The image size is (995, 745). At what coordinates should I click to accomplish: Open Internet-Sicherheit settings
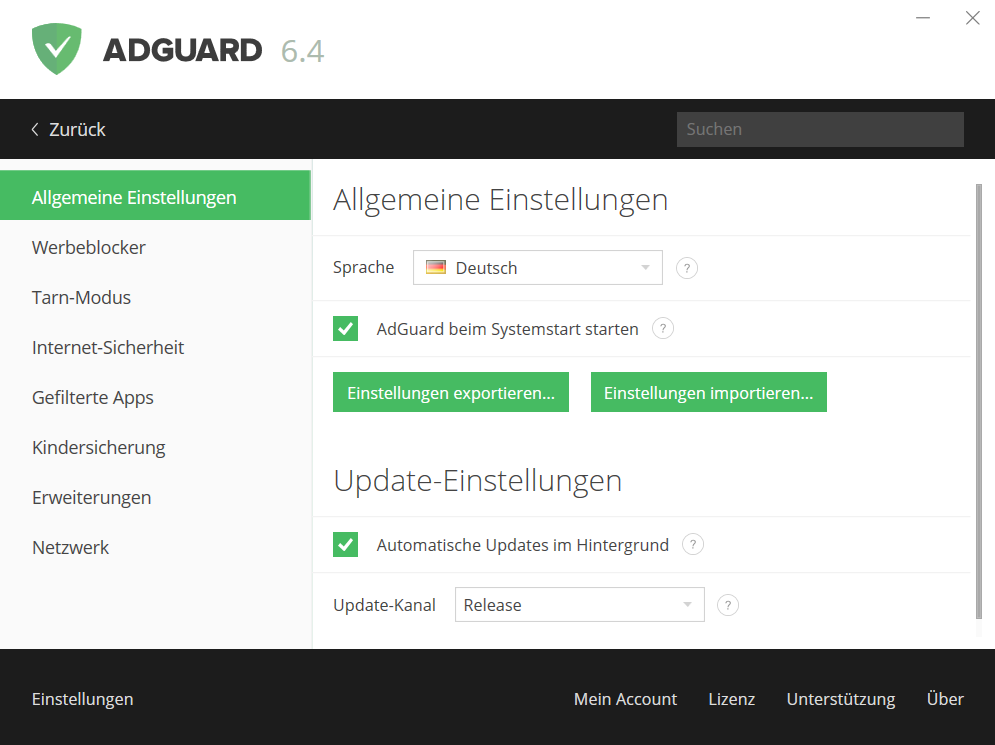[108, 348]
